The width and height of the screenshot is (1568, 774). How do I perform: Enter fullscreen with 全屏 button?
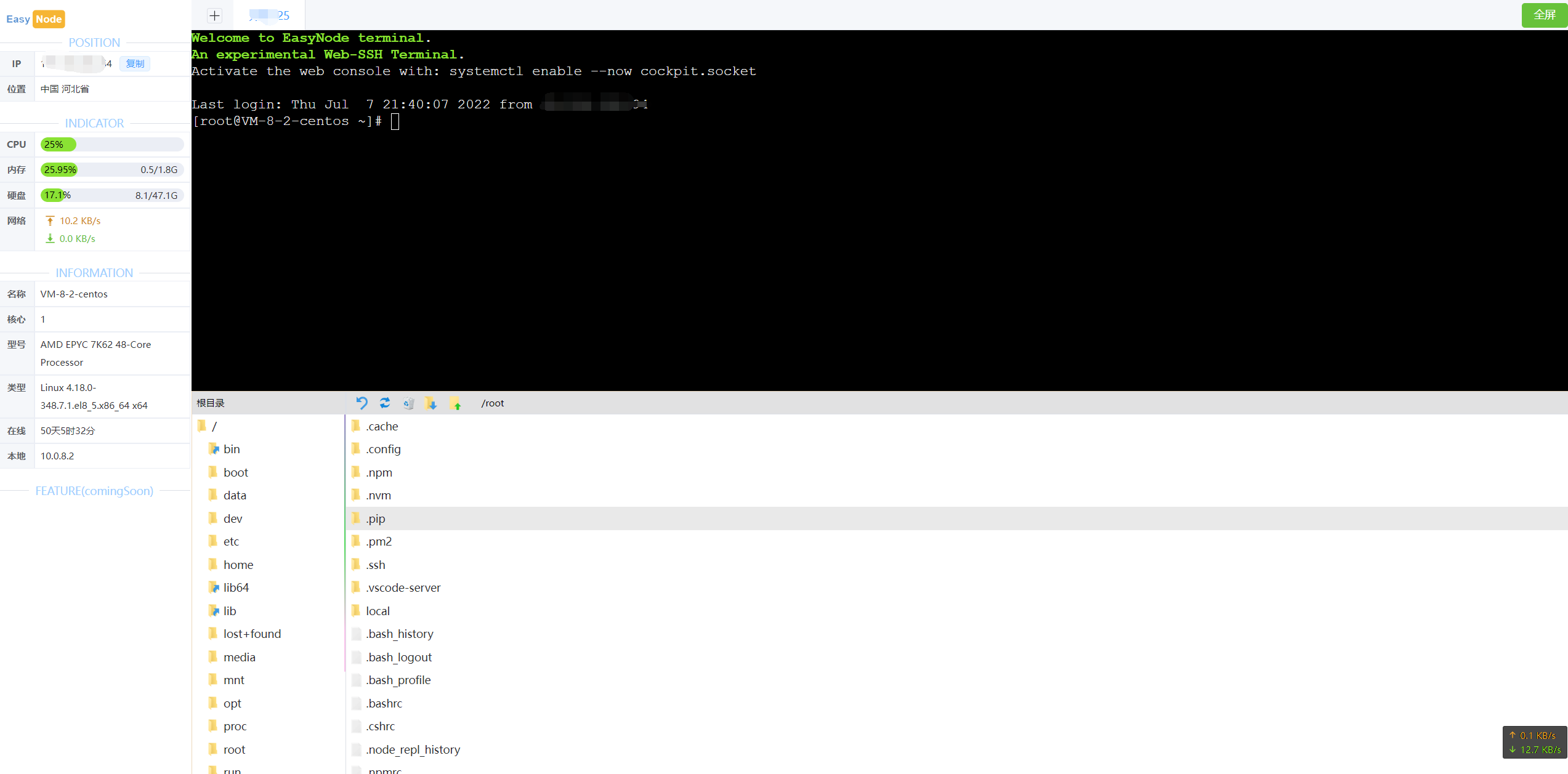click(1543, 15)
